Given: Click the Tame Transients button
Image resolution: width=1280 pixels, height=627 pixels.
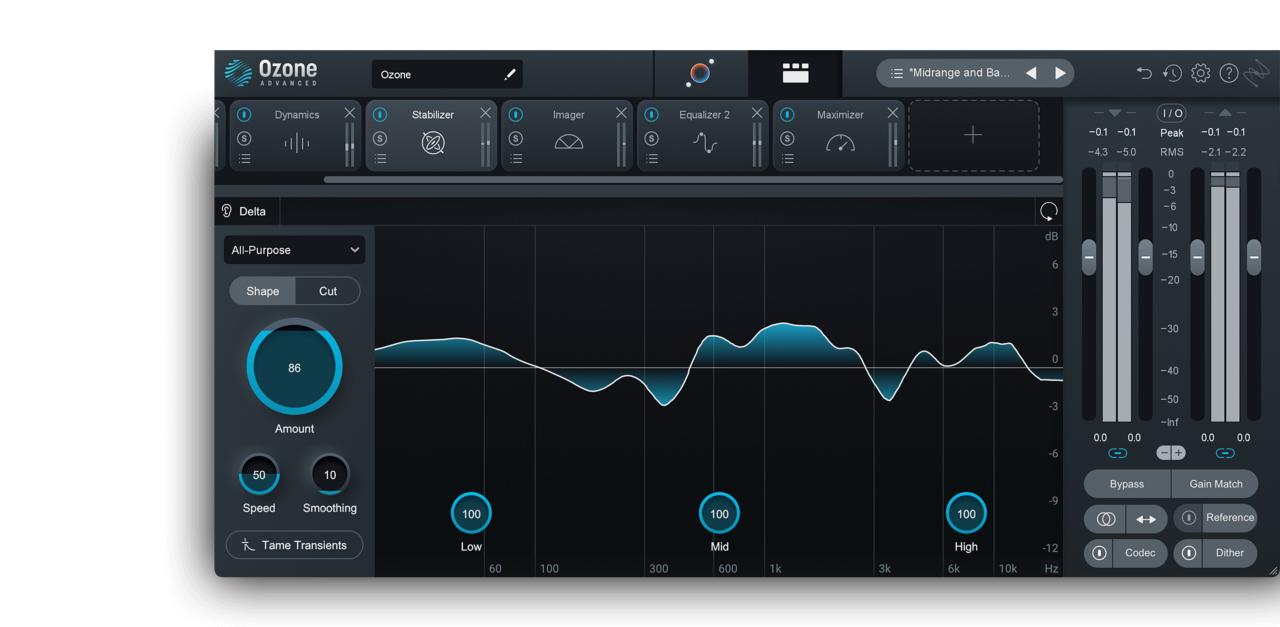Looking at the screenshot, I should click(x=294, y=545).
